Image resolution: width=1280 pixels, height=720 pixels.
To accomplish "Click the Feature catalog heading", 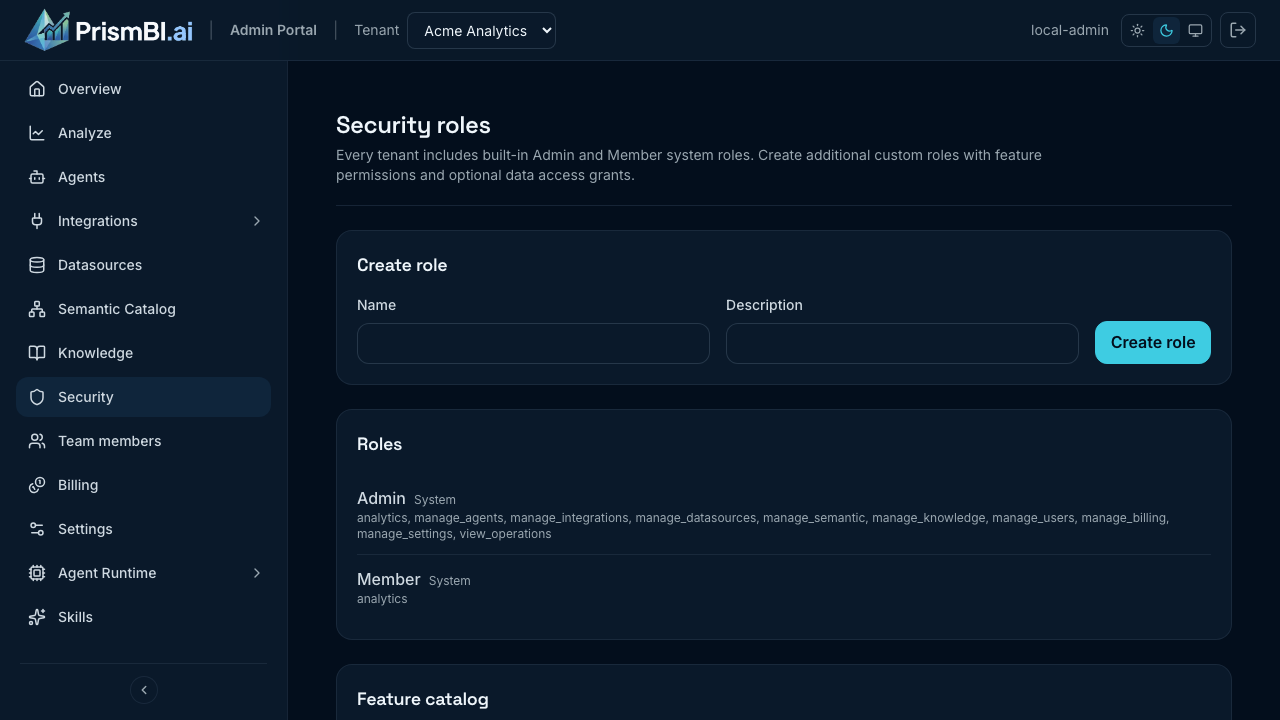I will click(423, 699).
